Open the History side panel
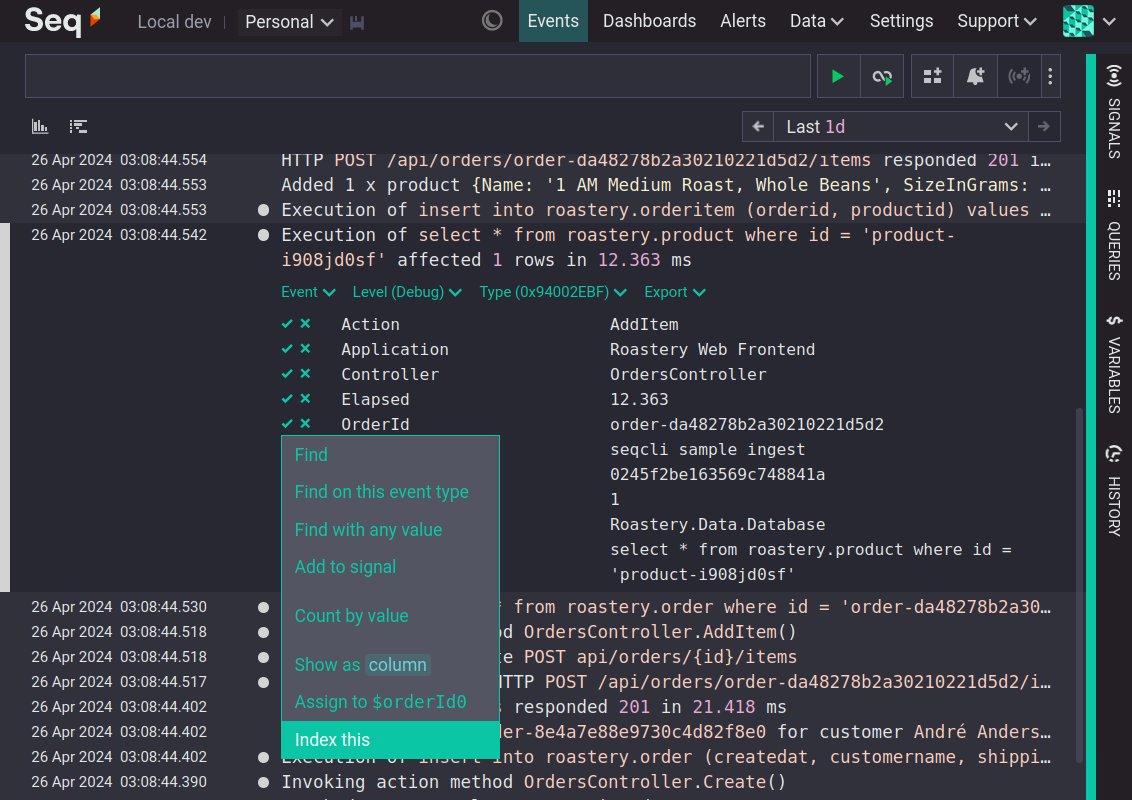Image resolution: width=1132 pixels, height=800 pixels. (x=1114, y=490)
